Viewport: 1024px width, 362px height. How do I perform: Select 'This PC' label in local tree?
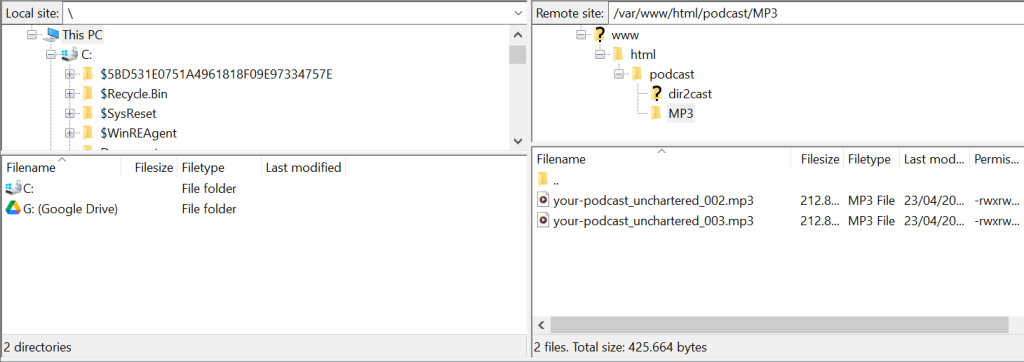[82, 35]
